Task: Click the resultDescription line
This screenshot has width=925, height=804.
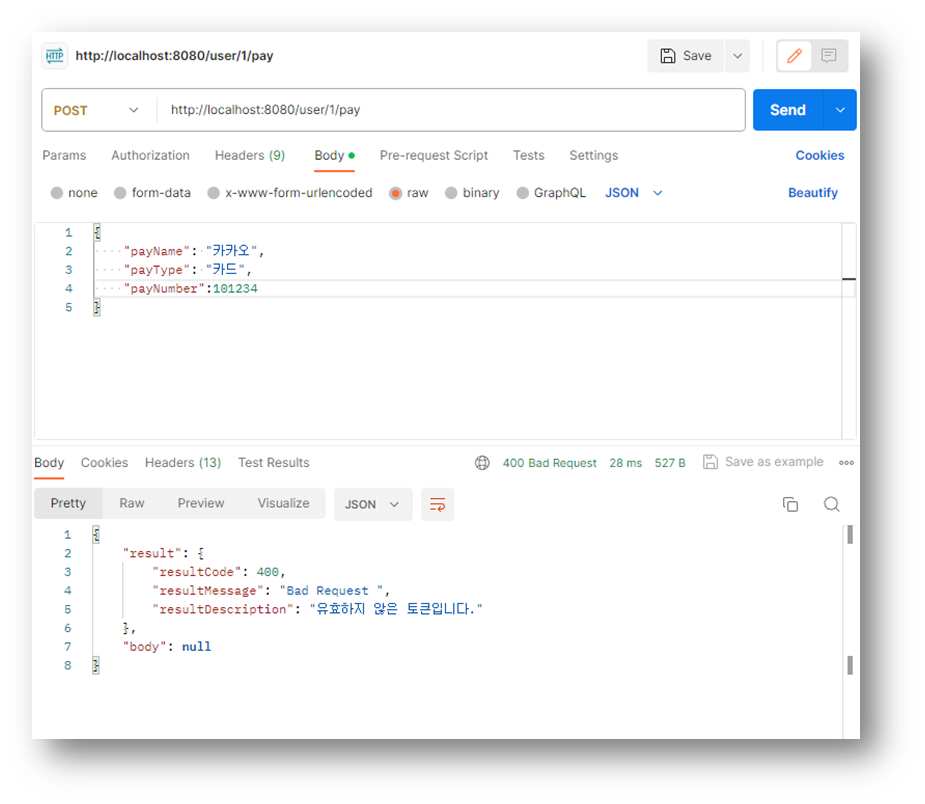Action: click(317, 609)
